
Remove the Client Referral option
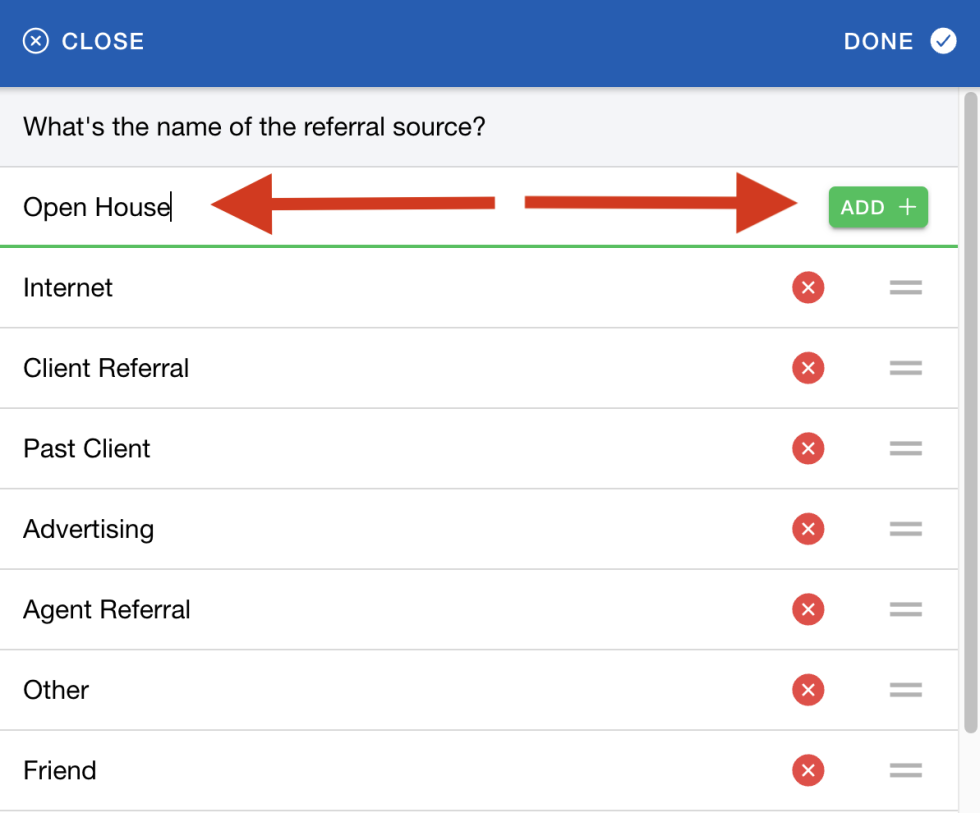tap(808, 368)
